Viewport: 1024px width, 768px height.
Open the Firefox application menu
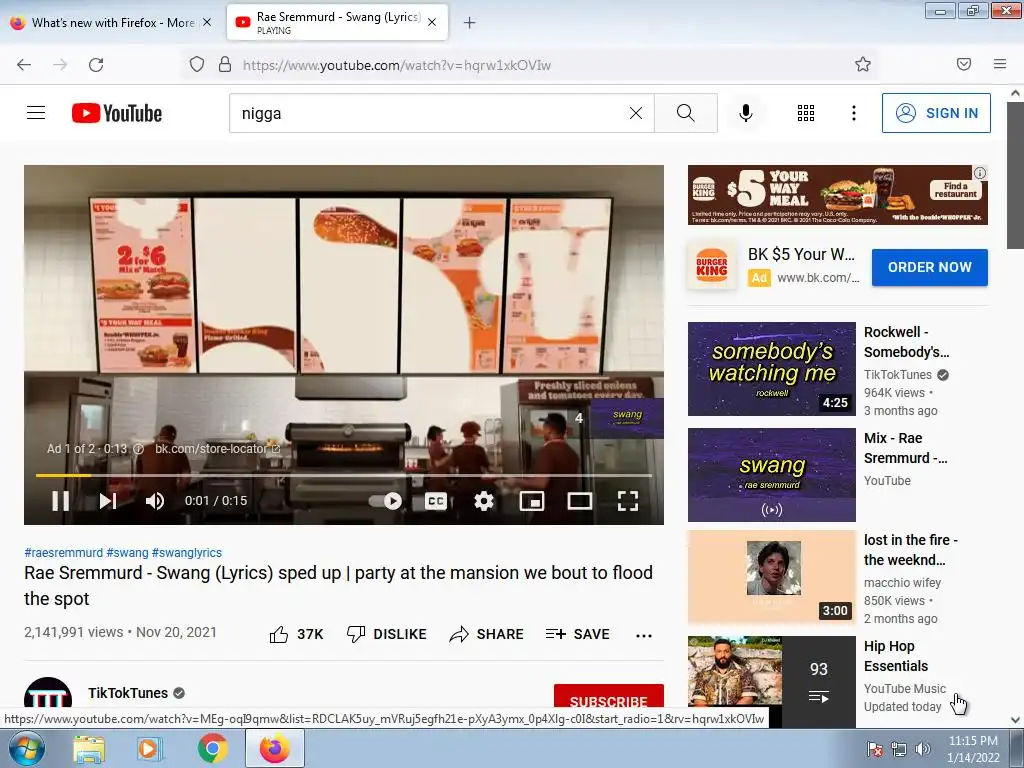(1000, 64)
